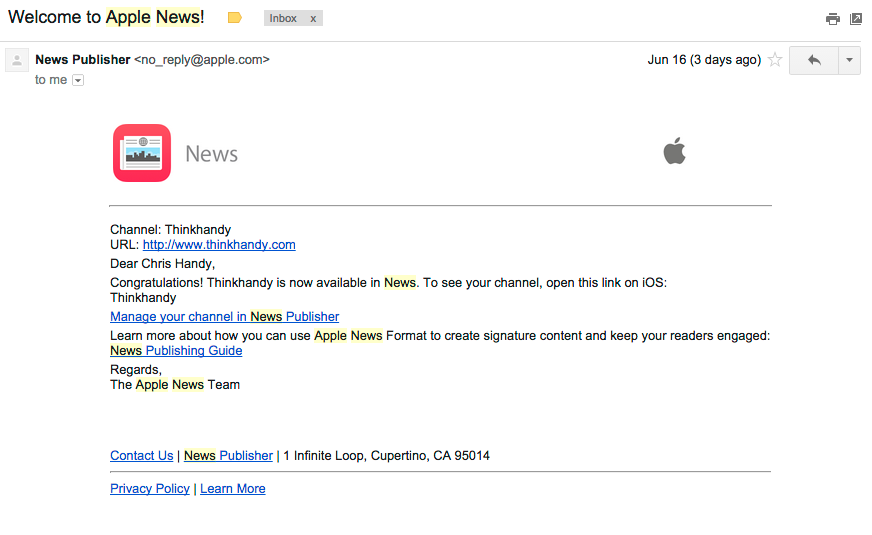Click the print email icon
The width and height of the screenshot is (872, 535).
pyautogui.click(x=833, y=19)
